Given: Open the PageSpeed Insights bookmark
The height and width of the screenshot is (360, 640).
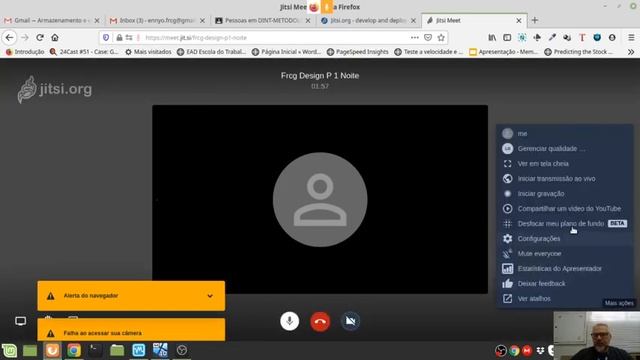Looking at the screenshot, I should coord(358,52).
